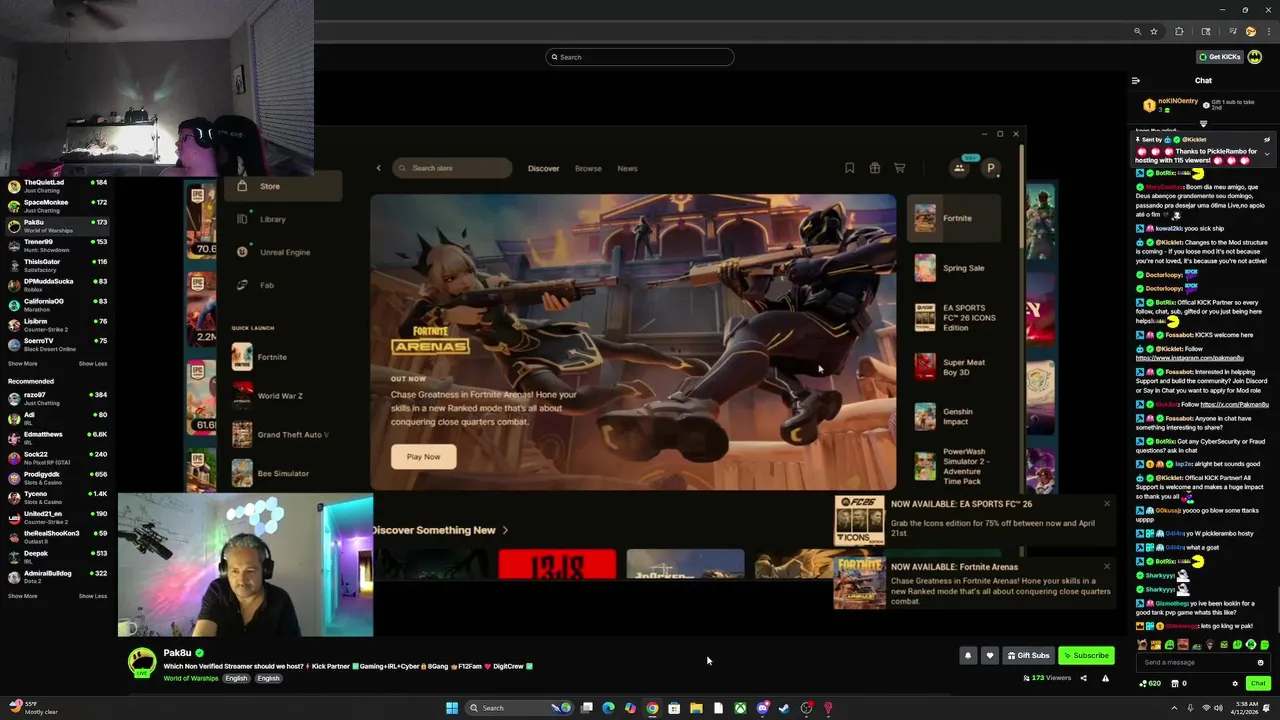
Task: Click the Steam icon in taskbar
Action: (784, 708)
